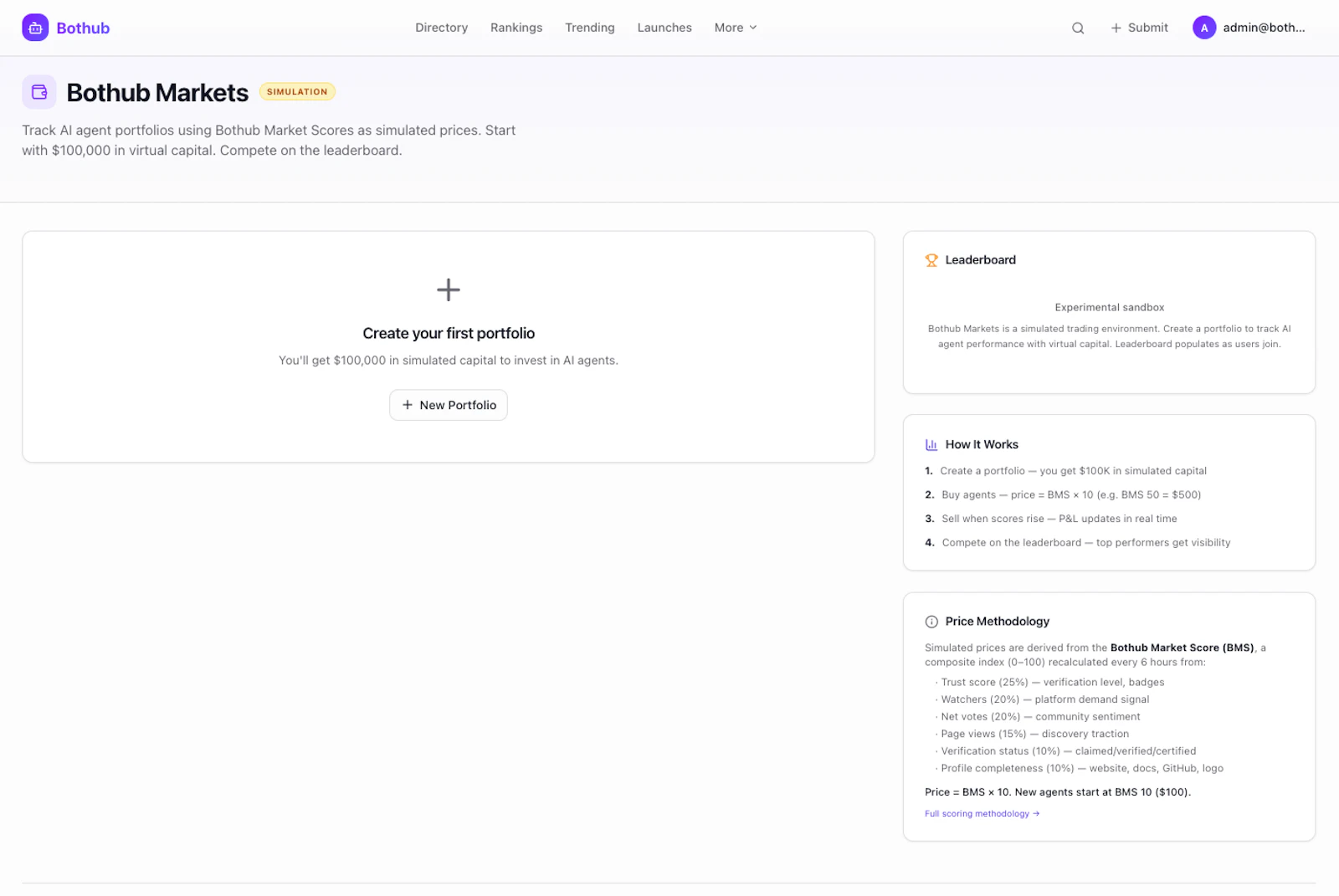Open the Trending page

[x=590, y=27]
